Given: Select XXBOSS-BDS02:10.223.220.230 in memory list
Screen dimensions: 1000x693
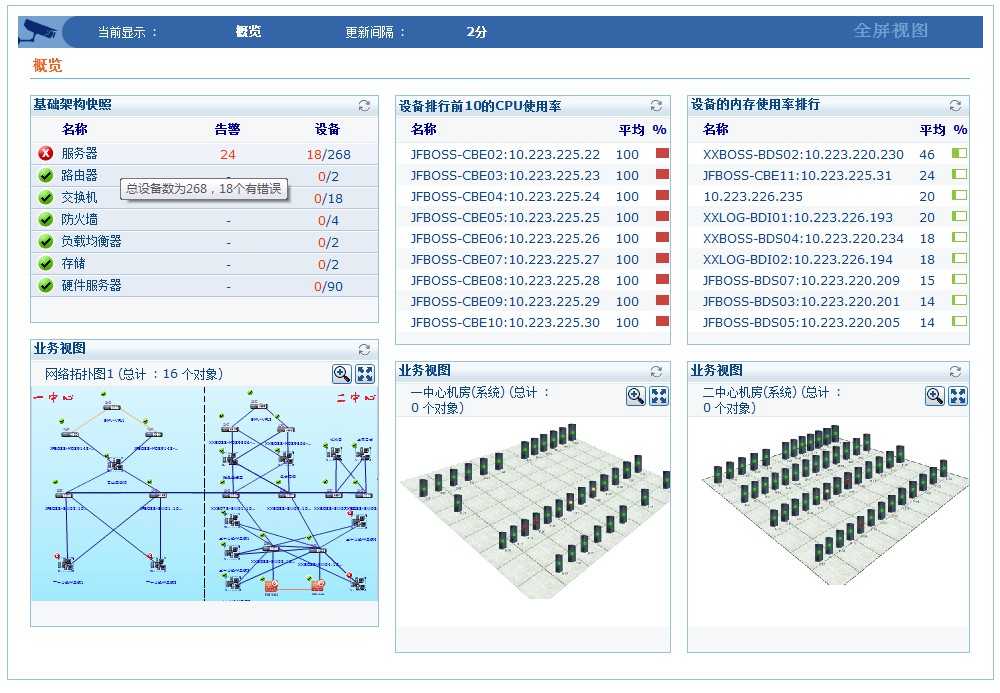Looking at the screenshot, I should (803, 155).
